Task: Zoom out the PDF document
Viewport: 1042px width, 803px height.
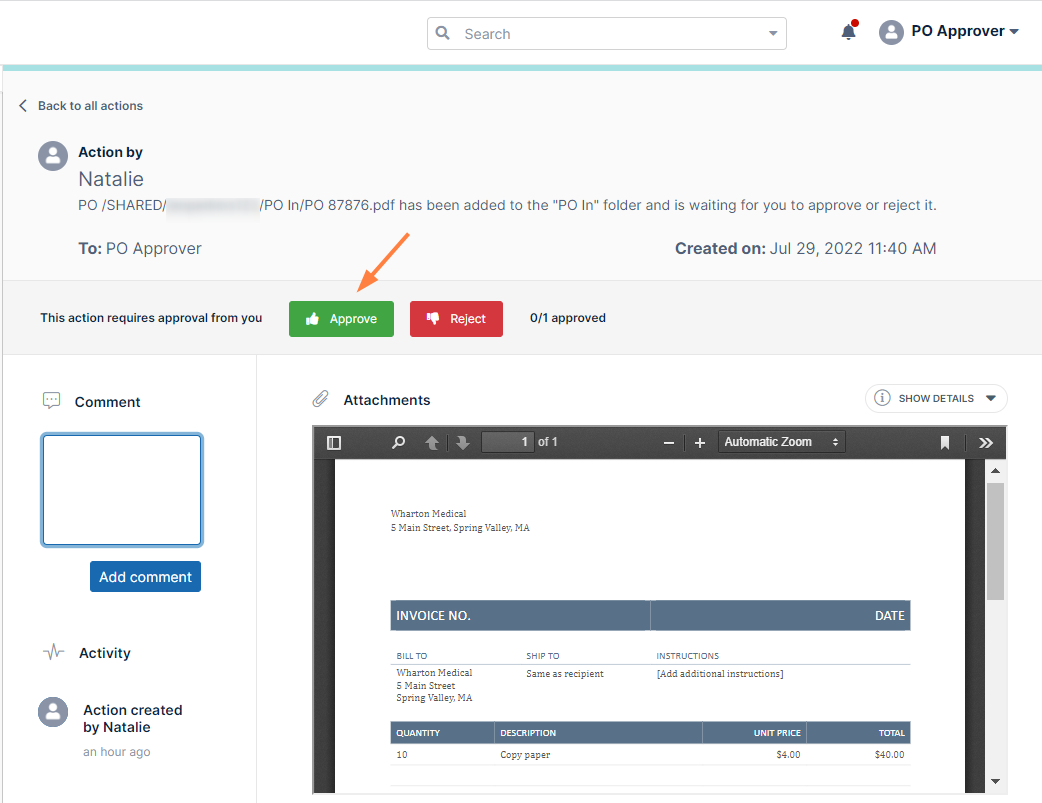Action: click(x=668, y=443)
